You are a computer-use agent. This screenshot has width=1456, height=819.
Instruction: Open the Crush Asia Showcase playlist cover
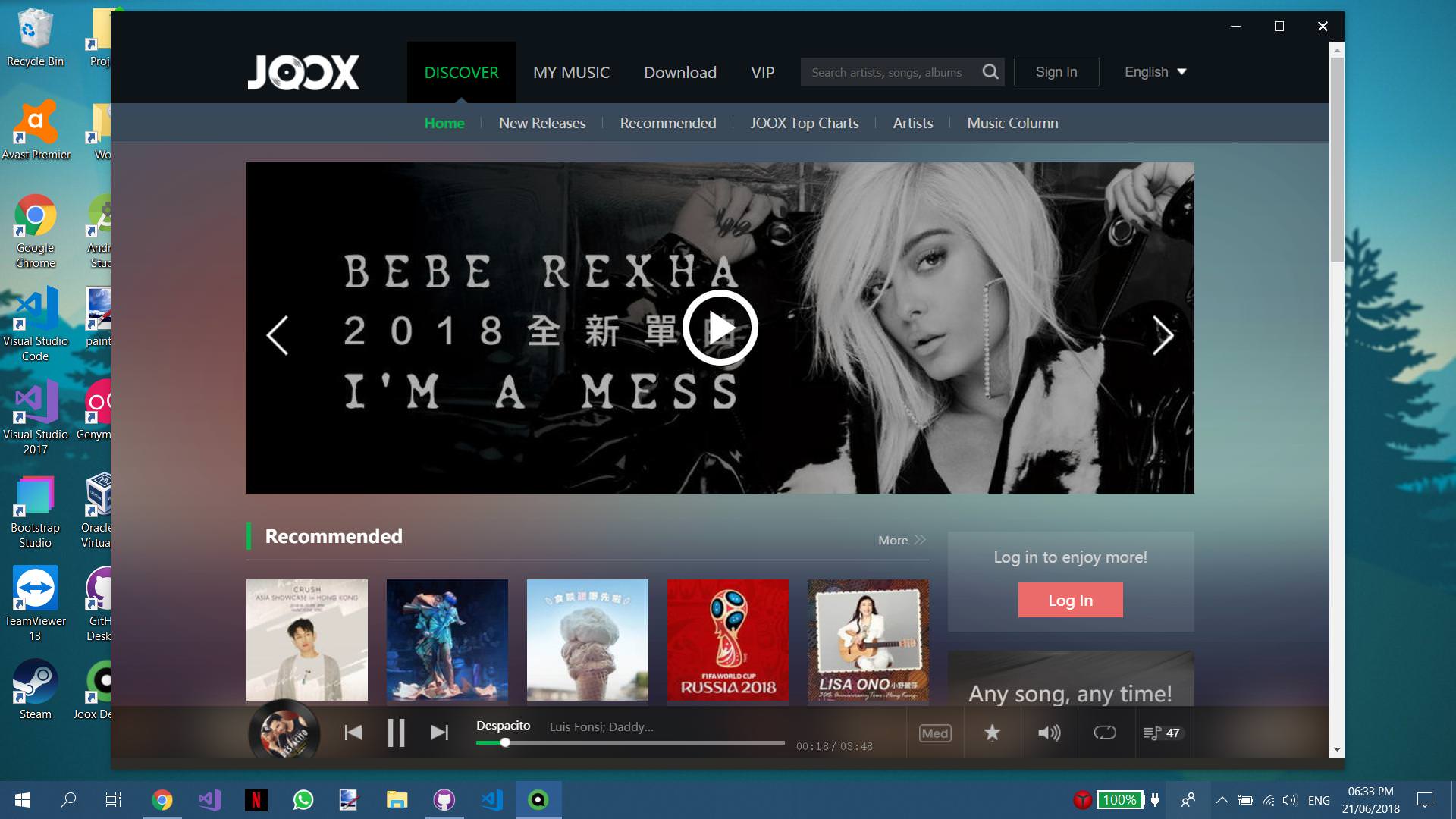click(x=307, y=640)
